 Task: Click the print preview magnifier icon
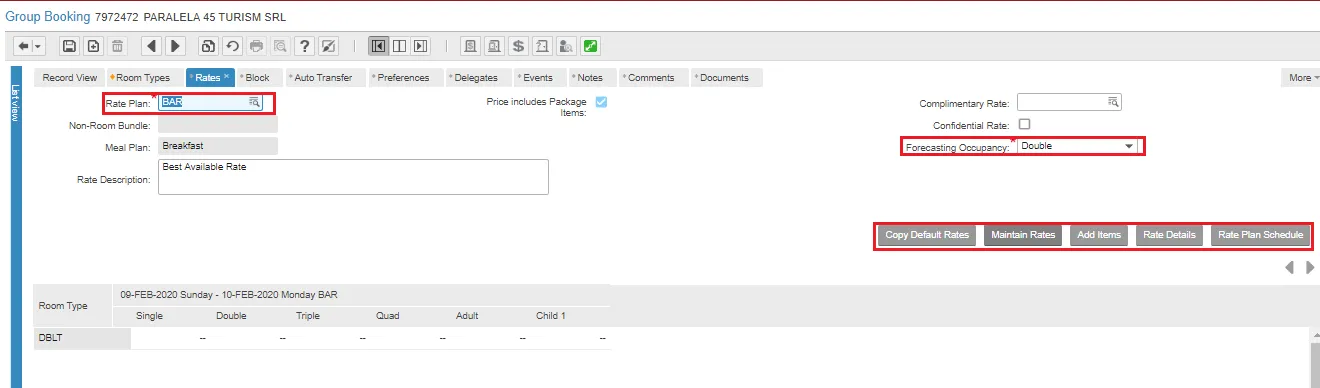tap(281, 46)
